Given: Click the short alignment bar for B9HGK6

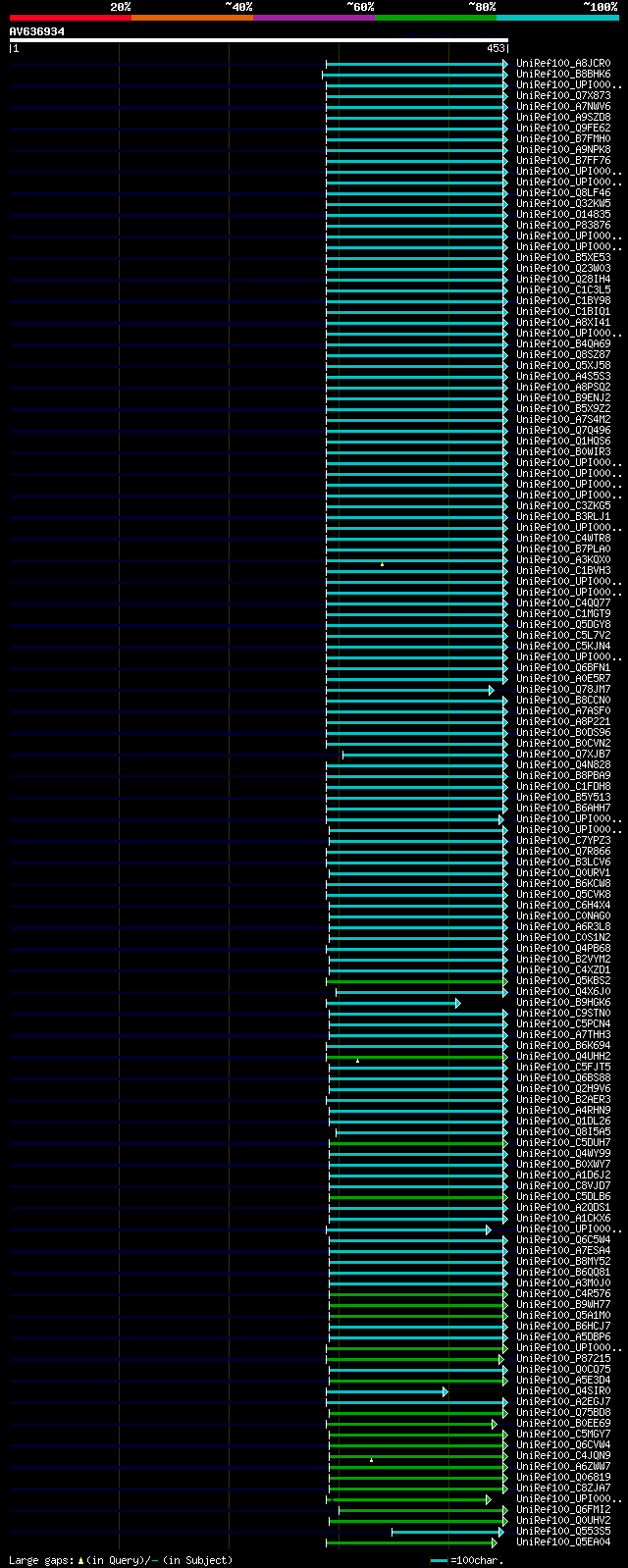Looking at the screenshot, I should [x=393, y=1003].
